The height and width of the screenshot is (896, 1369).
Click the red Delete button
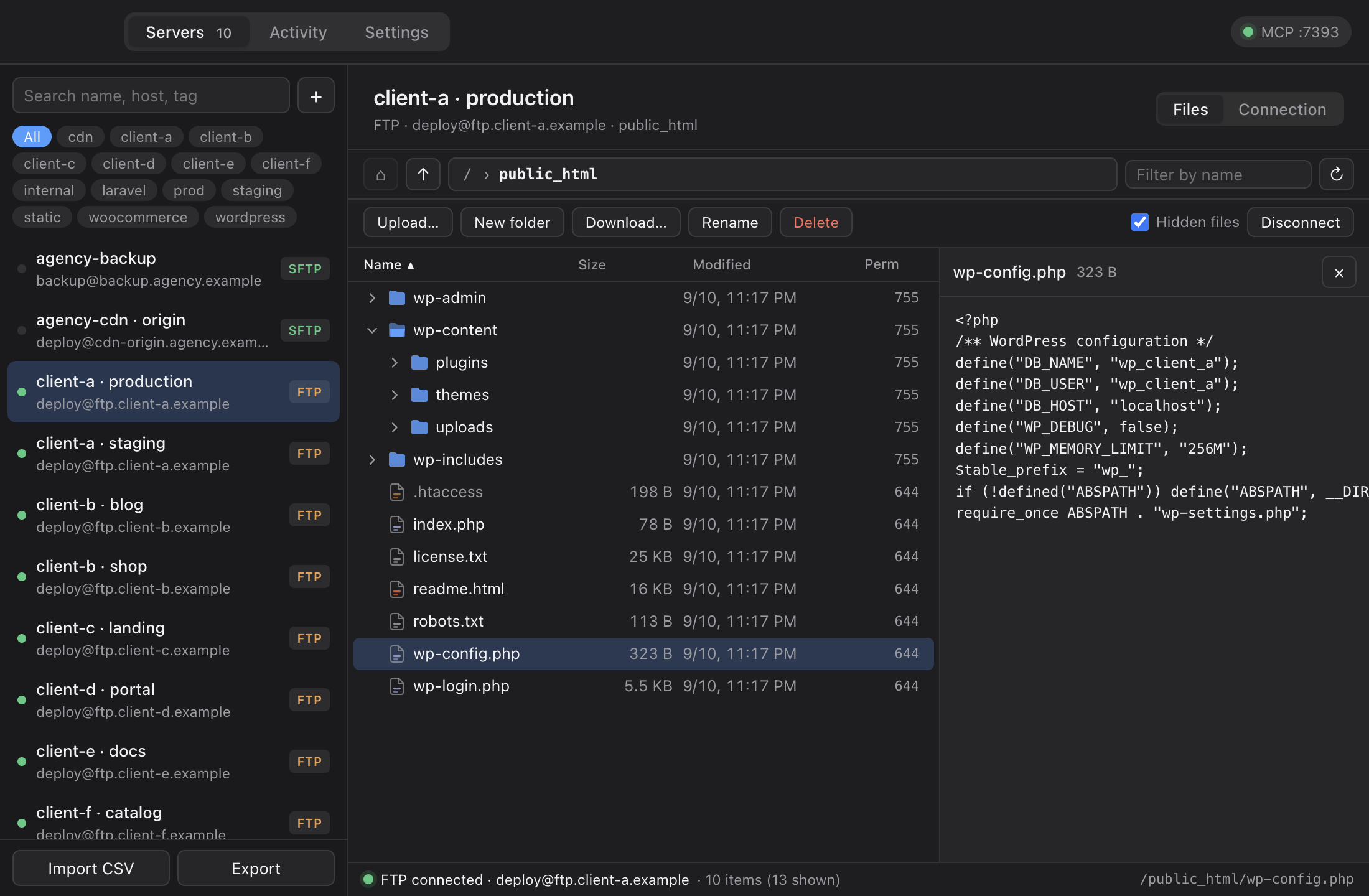pos(816,222)
